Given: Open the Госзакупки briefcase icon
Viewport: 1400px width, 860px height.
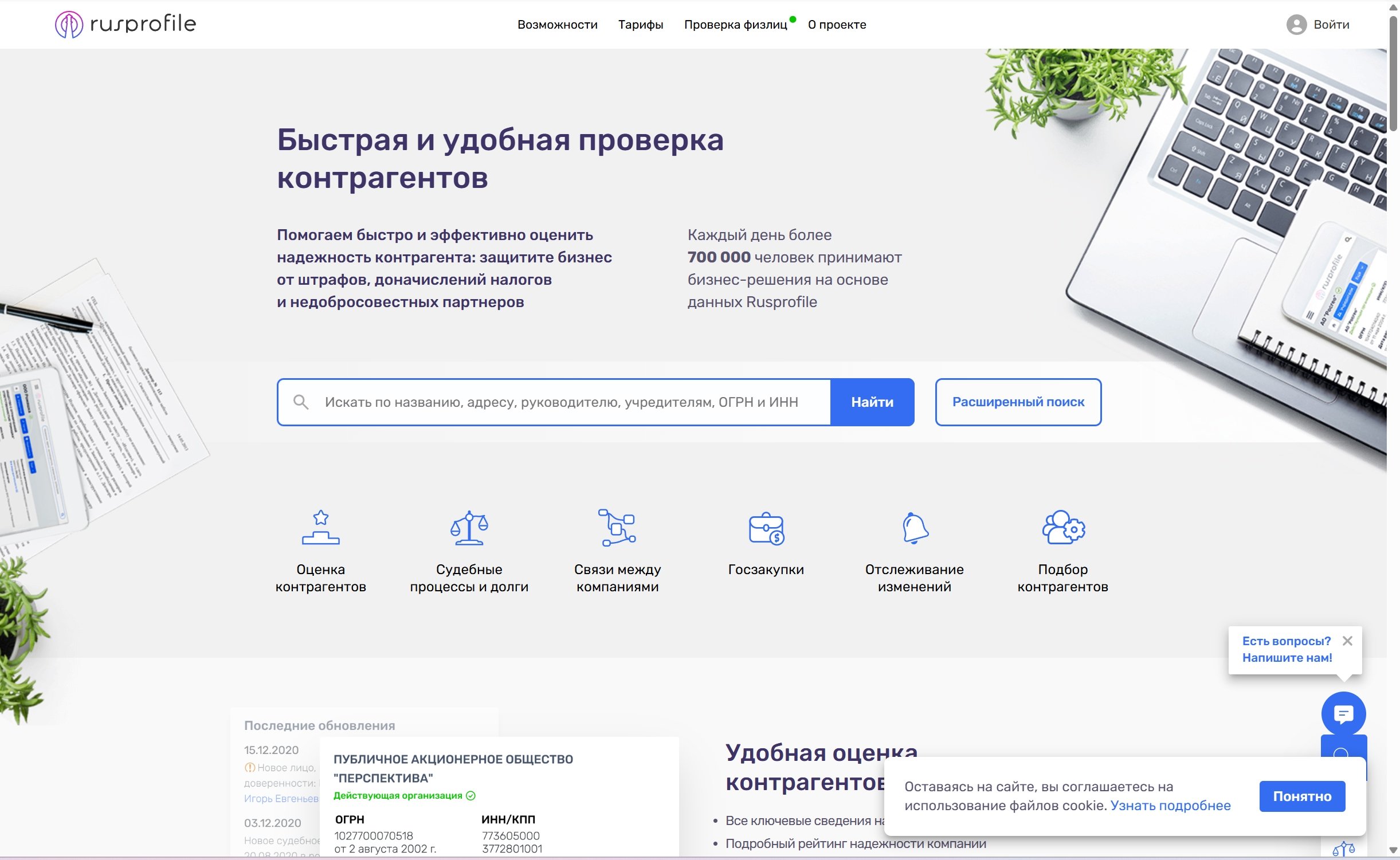Looking at the screenshot, I should tap(766, 528).
